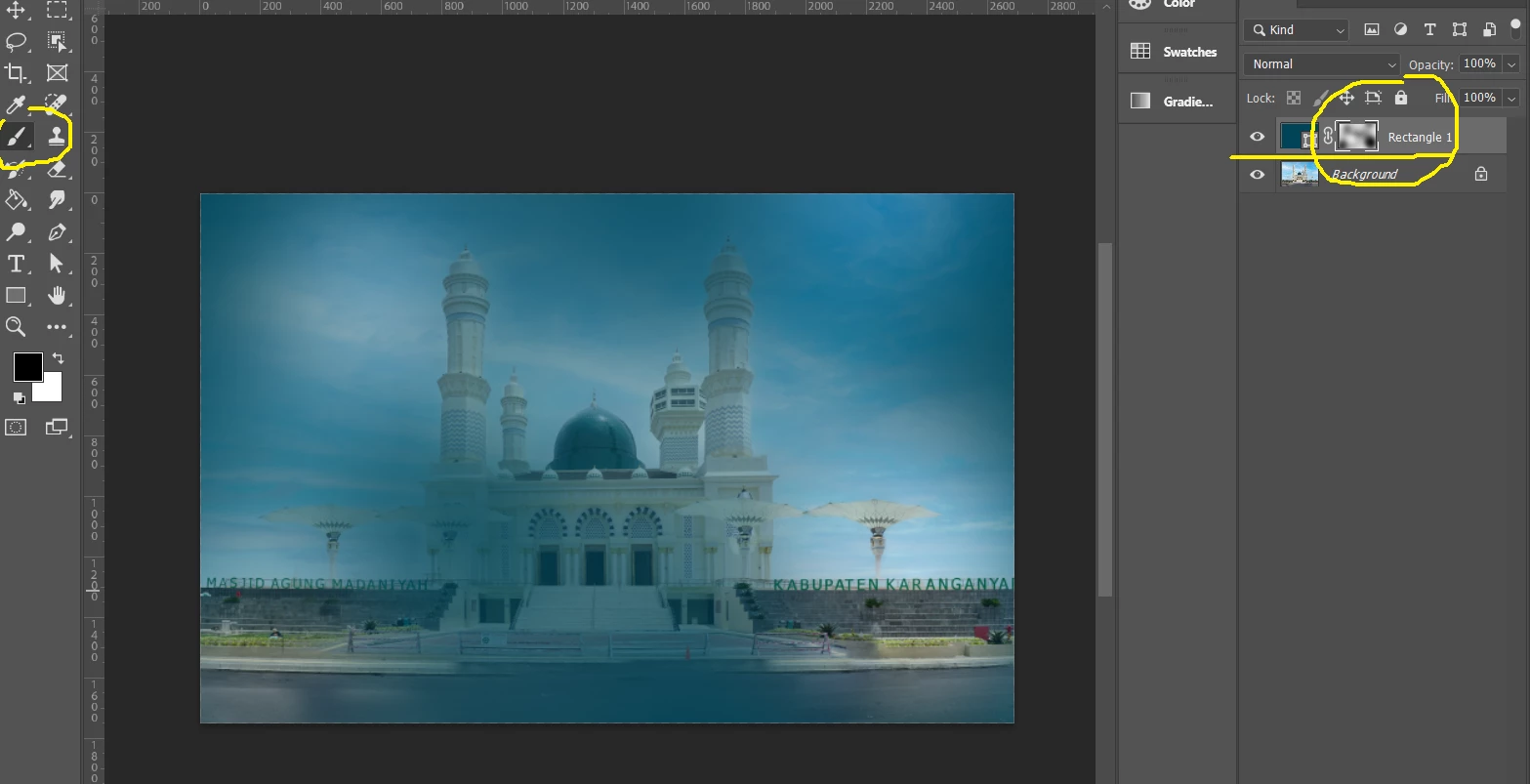Open the collapsed Swatches panel

[x=1176, y=52]
